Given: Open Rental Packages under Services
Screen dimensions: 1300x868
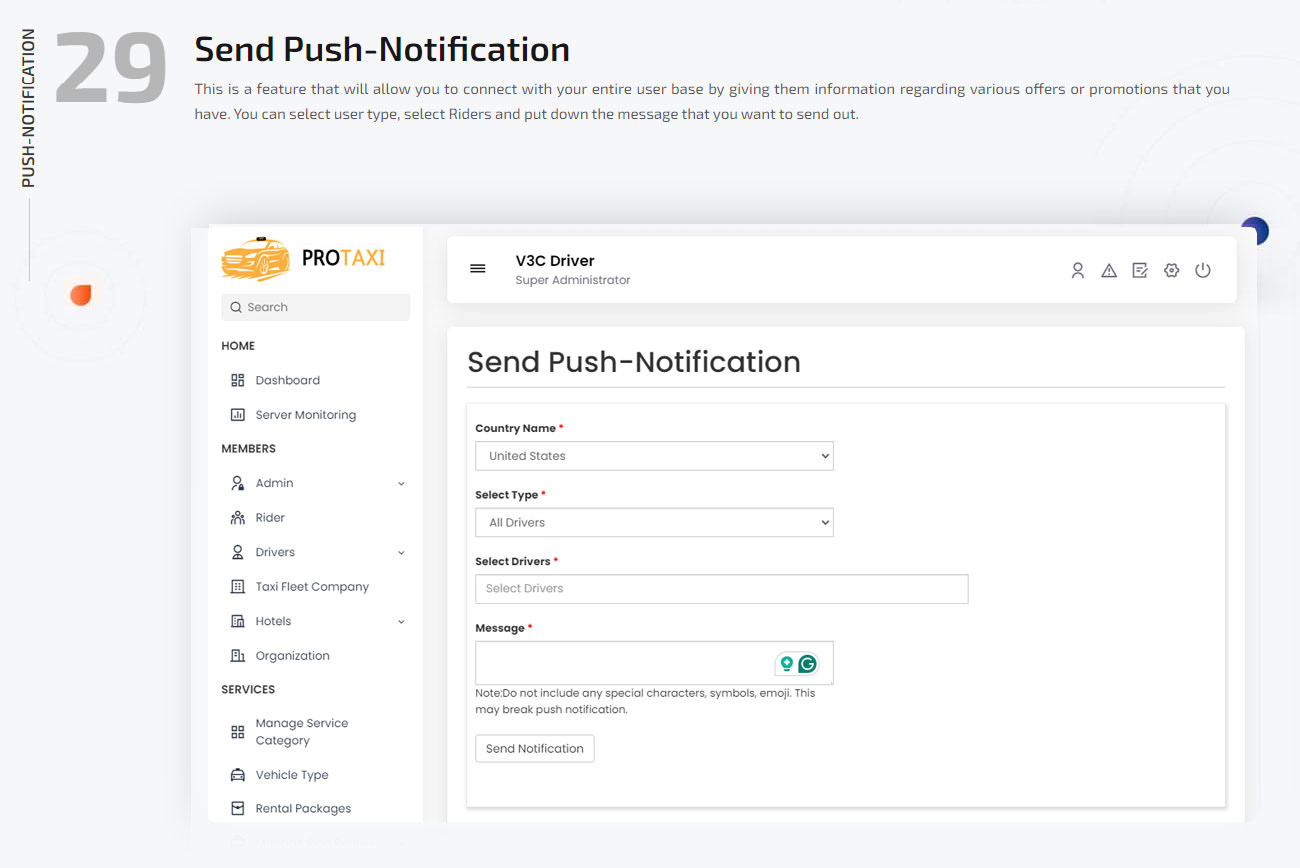Looking at the screenshot, I should (303, 808).
